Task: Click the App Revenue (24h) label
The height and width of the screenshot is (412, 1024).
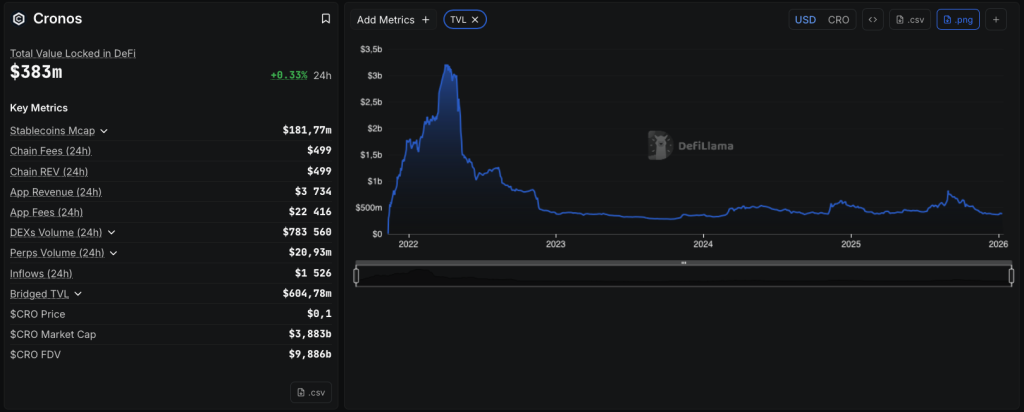Action: 56,192
